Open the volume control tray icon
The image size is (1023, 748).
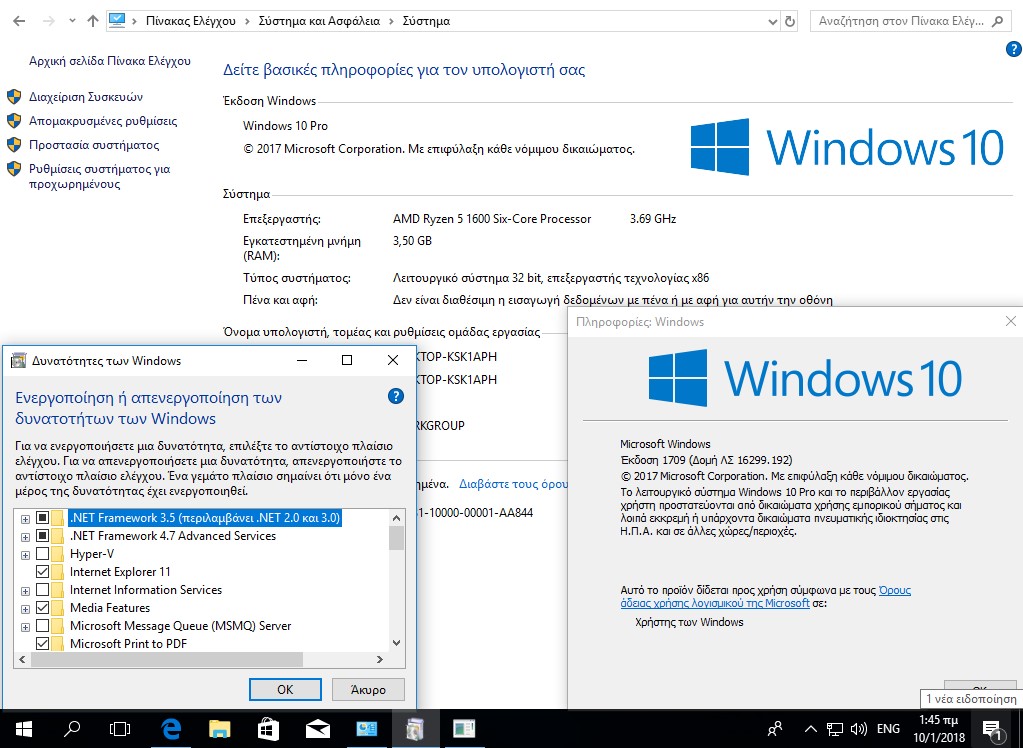(x=859, y=728)
